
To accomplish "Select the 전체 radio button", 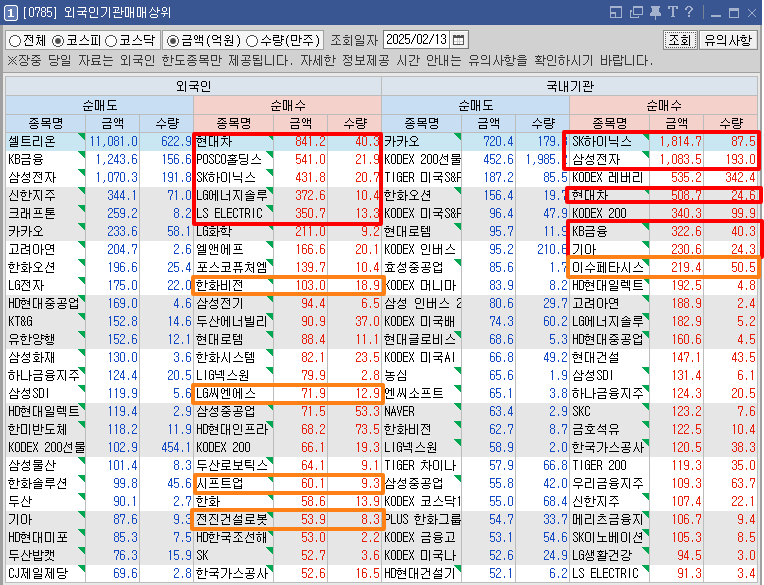I will pos(16,41).
